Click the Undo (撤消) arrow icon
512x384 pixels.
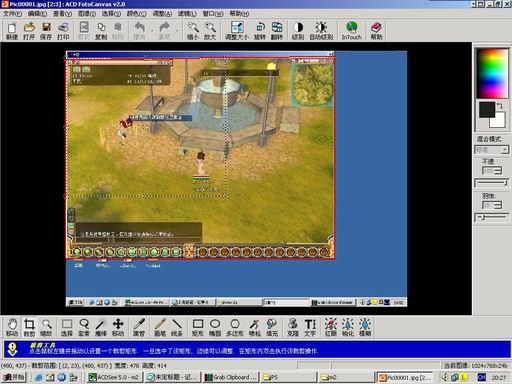(139, 30)
